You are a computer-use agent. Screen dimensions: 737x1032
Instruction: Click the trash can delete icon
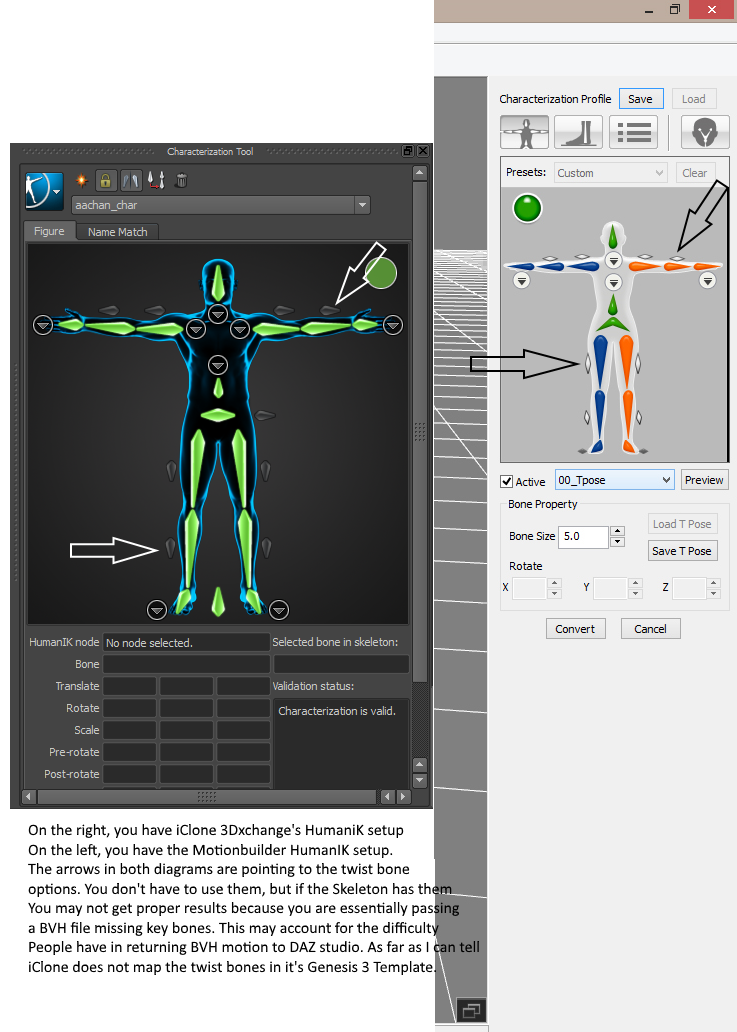181,181
